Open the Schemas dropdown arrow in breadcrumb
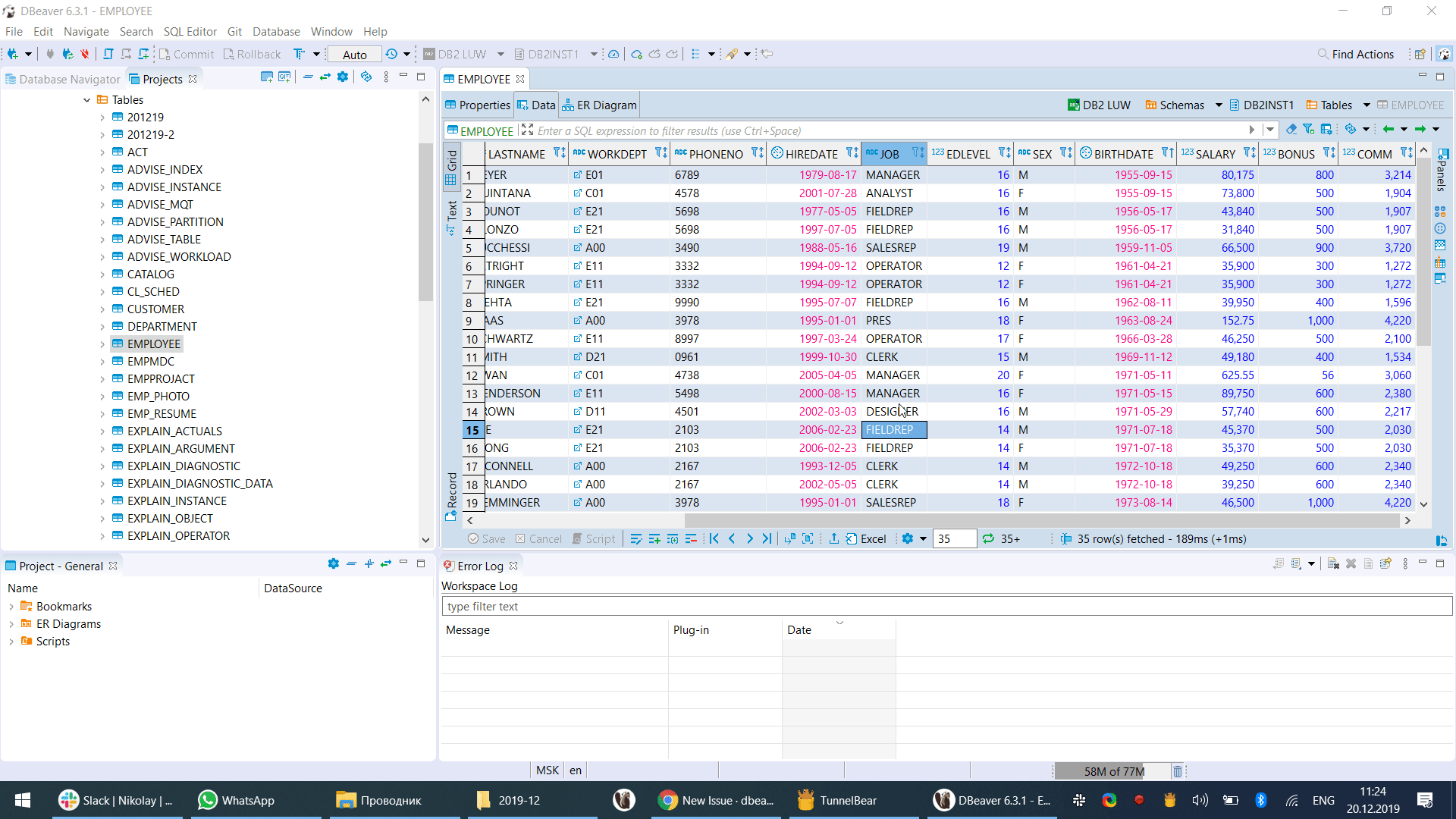 click(x=1219, y=105)
